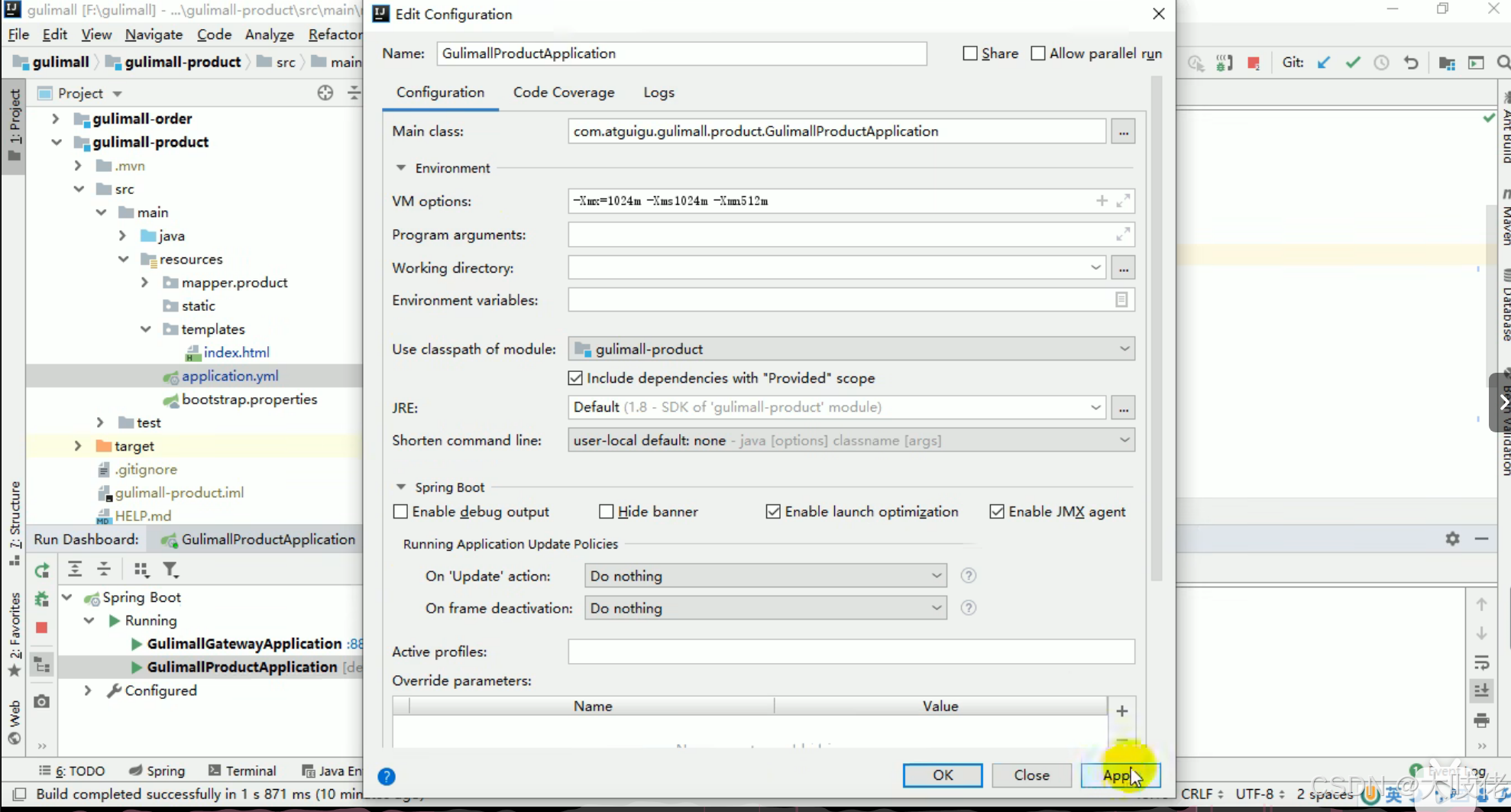Screen dimensions: 1511x812
Task: Click the red stop square in Run Dashboard
Action: tap(42, 628)
